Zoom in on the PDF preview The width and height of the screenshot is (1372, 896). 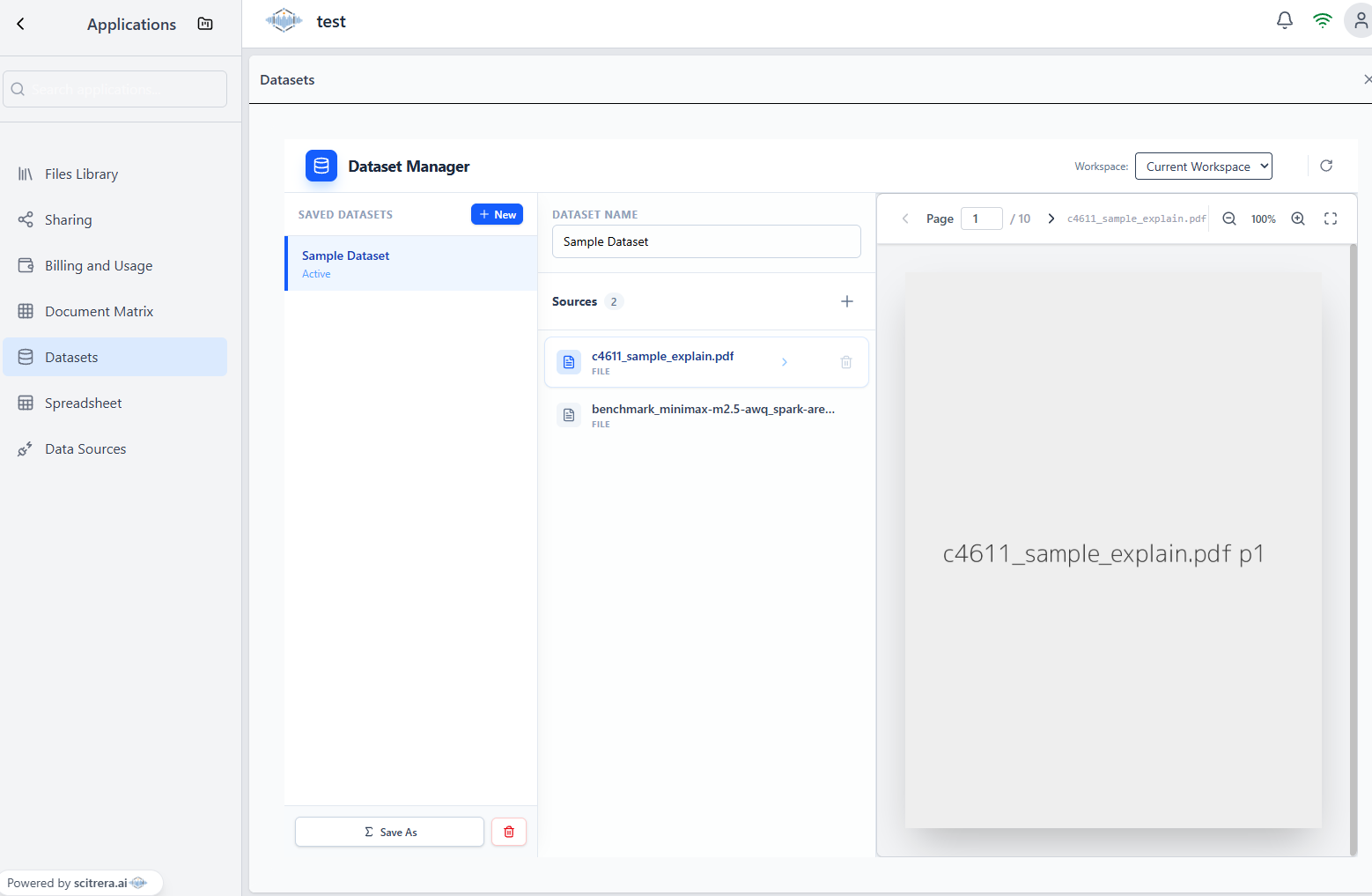click(x=1298, y=218)
